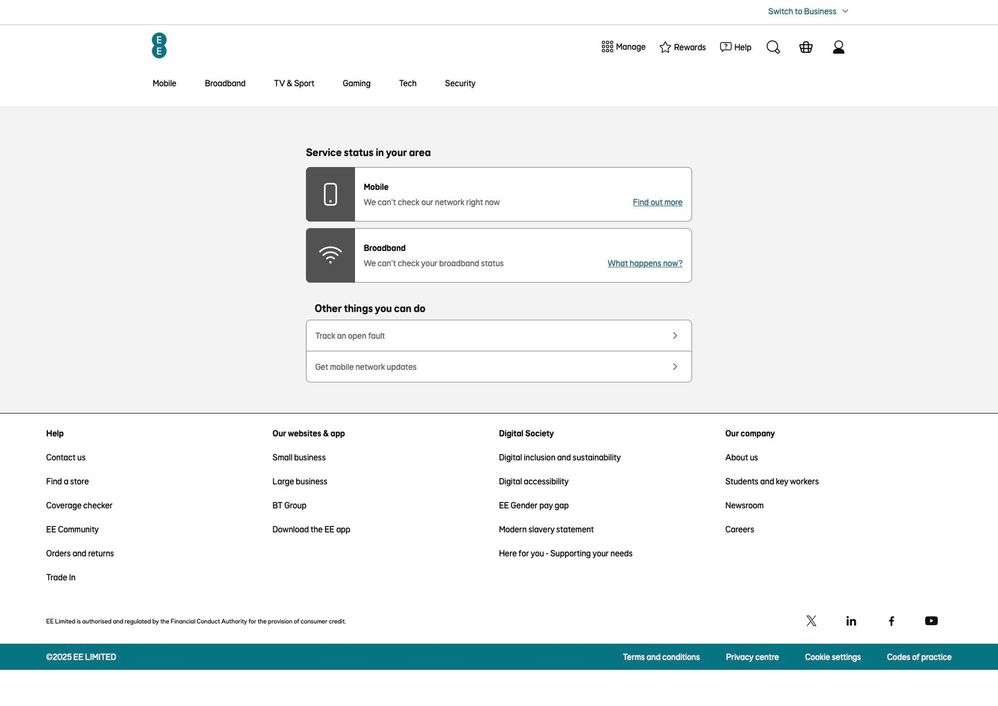Open Here for you - Supporting your needs
This screenshot has width=998, height=706.
[x=566, y=554]
